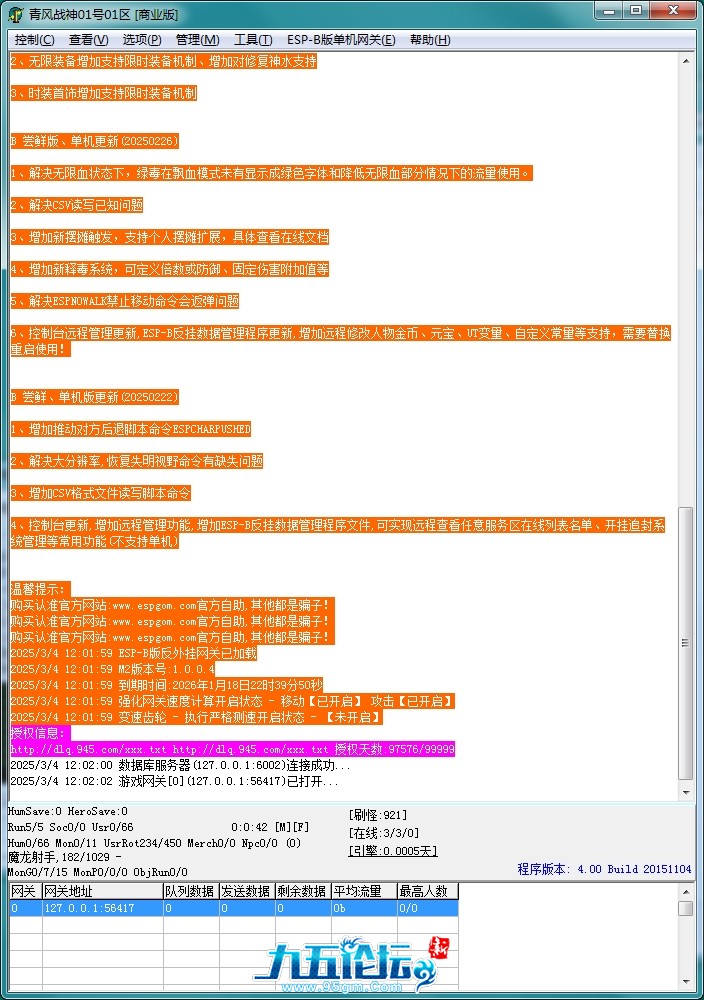Viewport: 704px width, 1000px height.
Task: Maximize the 青风战神 window
Action: (x=636, y=11)
